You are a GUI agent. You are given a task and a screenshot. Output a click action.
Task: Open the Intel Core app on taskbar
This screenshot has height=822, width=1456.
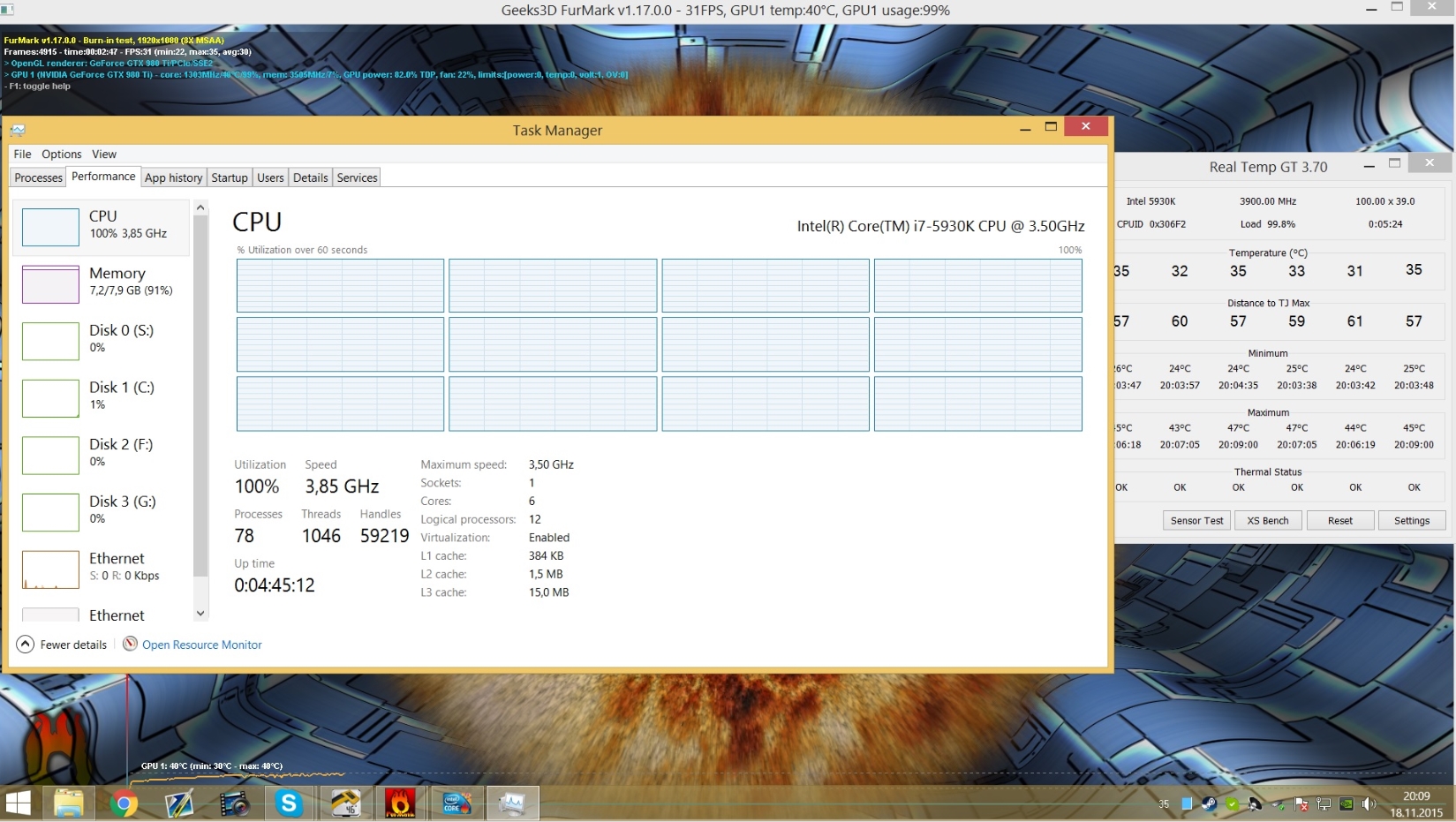coord(456,803)
